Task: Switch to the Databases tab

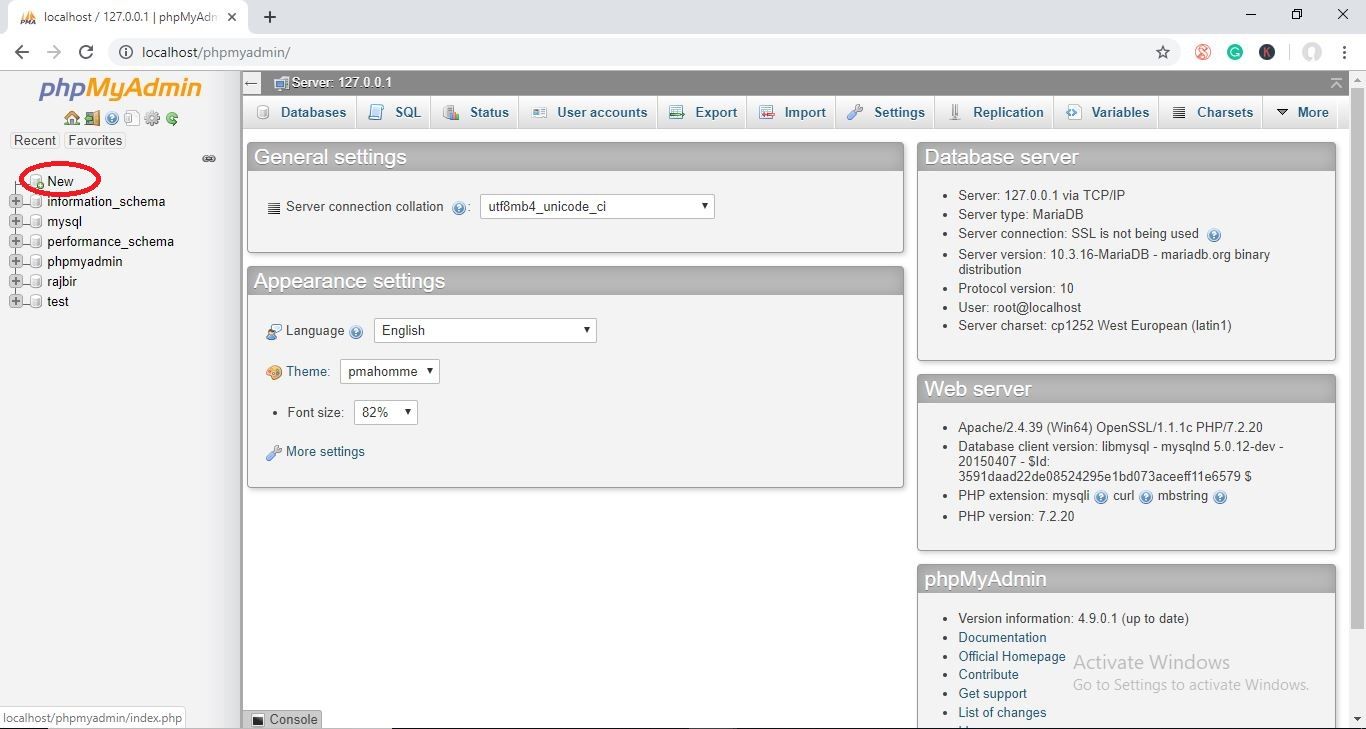Action: tap(301, 112)
